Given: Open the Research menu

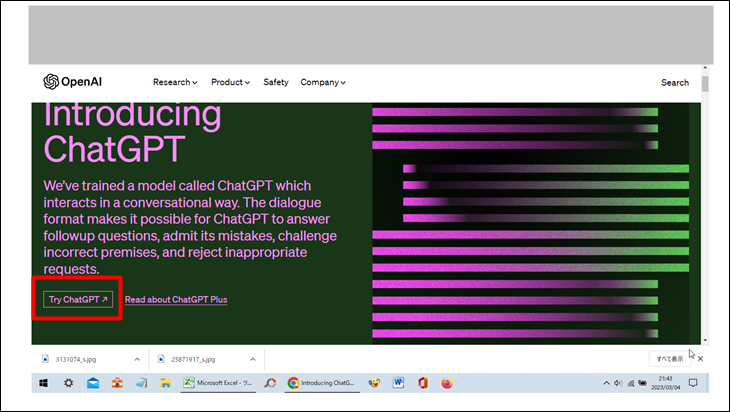Looking at the screenshot, I should click(x=175, y=82).
